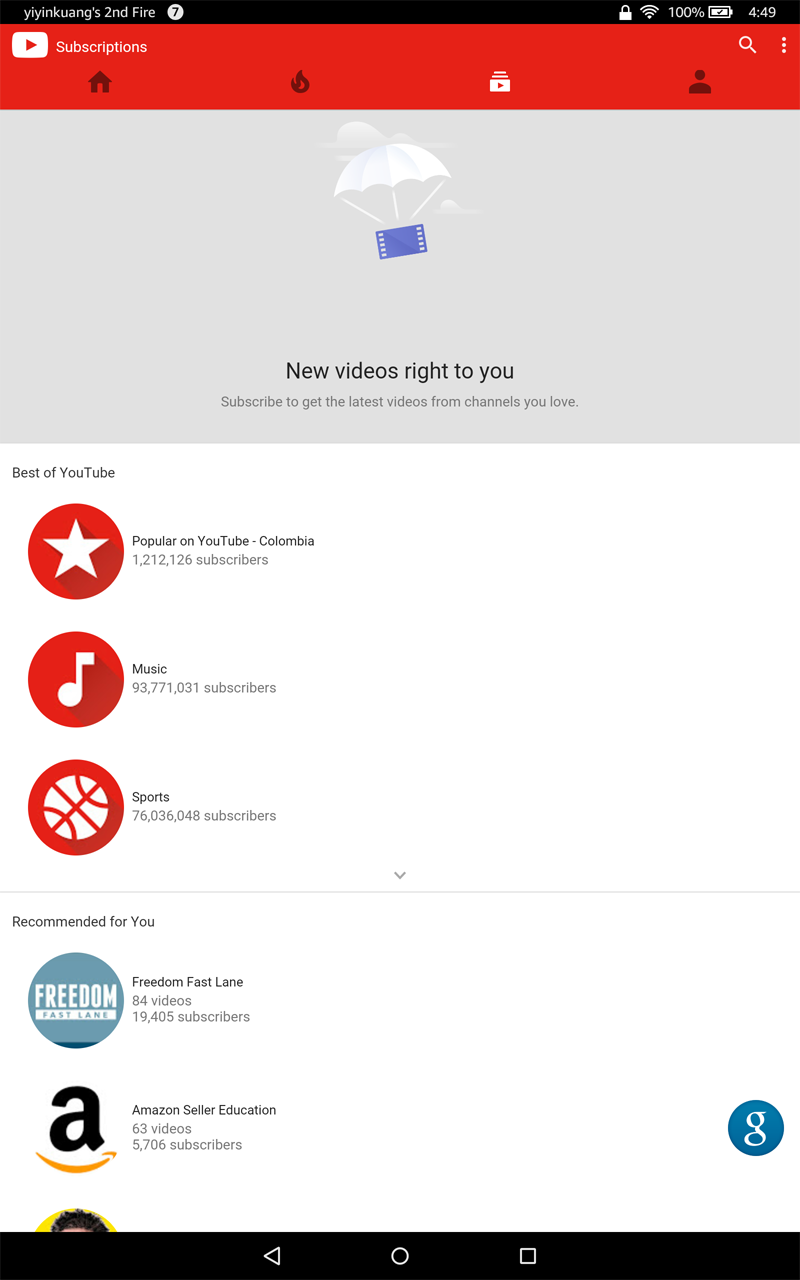Viewport: 800px width, 1280px height.
Task: Switch to the Trending flame tab
Action: point(300,82)
